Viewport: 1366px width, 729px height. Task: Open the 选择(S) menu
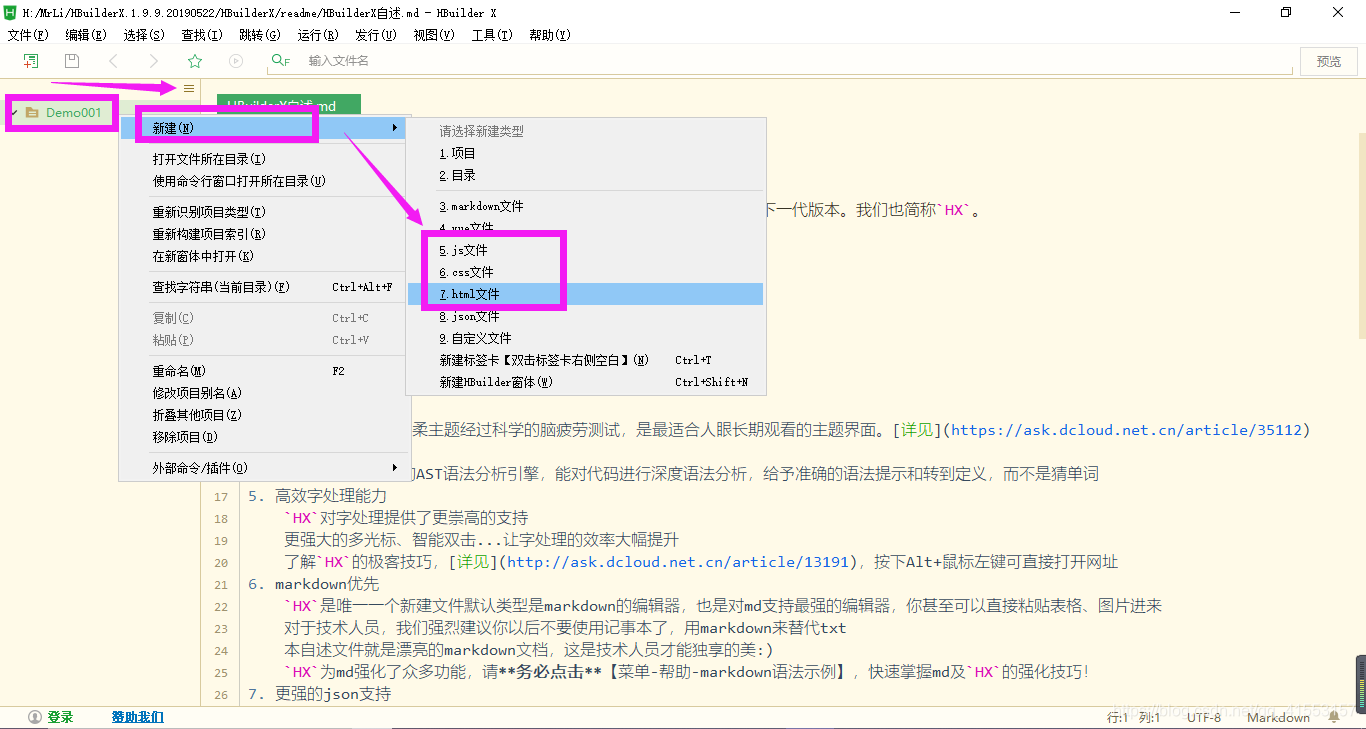click(144, 35)
